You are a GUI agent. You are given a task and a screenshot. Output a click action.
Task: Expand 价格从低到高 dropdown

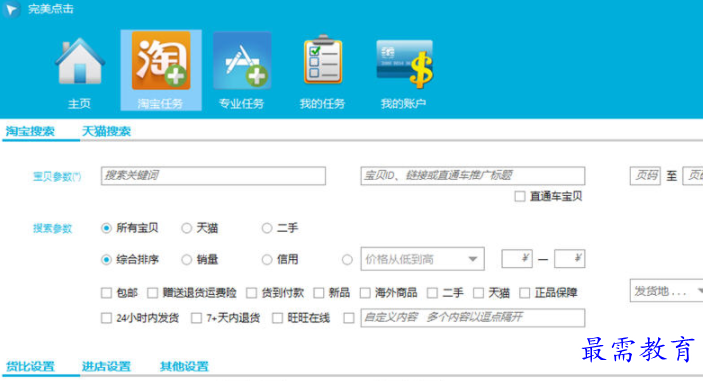click(x=422, y=259)
